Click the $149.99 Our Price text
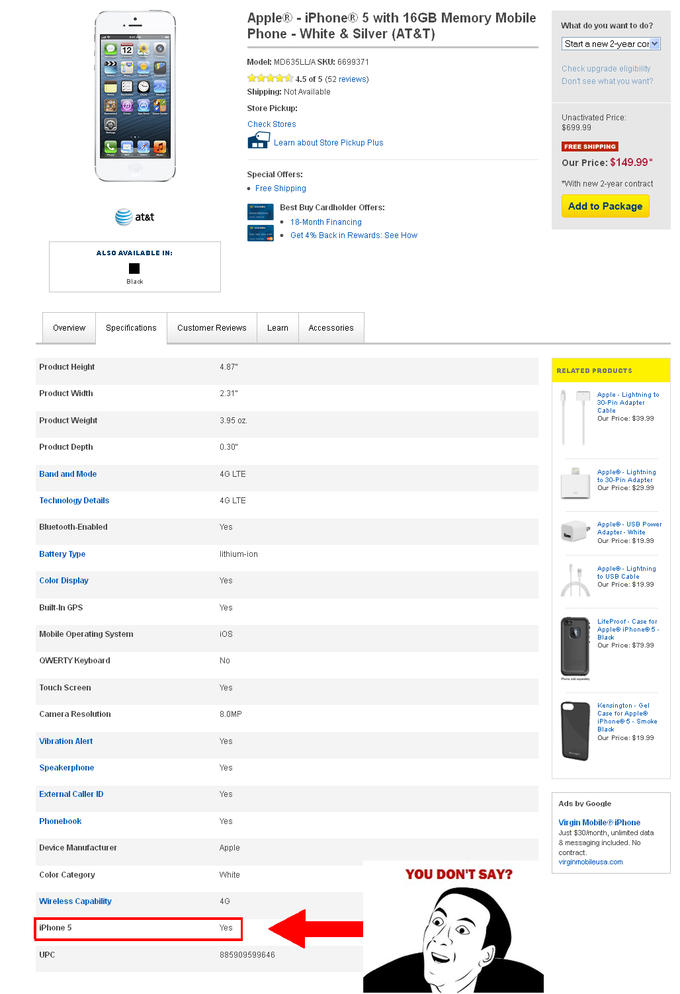The width and height of the screenshot is (680, 994). tap(631, 162)
